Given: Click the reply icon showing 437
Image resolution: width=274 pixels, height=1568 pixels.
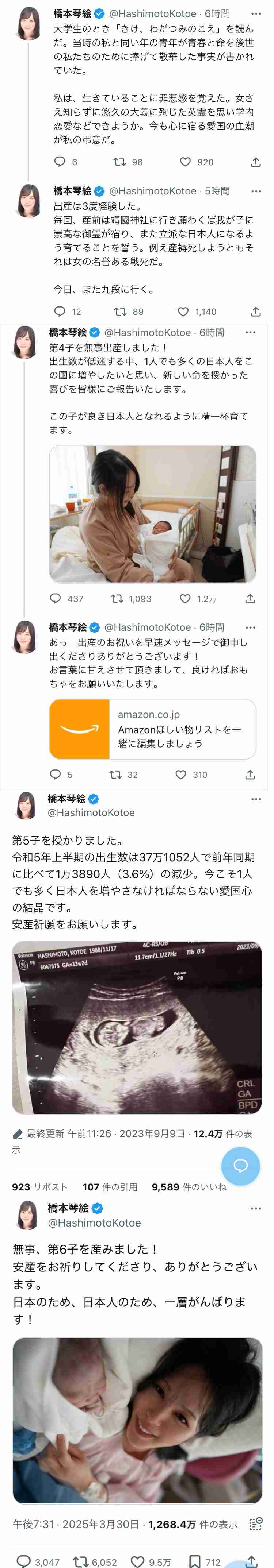Looking at the screenshot, I should [x=56, y=598].
